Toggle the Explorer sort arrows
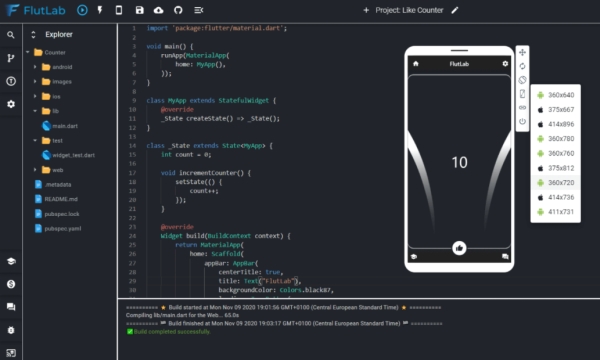 [33, 34]
